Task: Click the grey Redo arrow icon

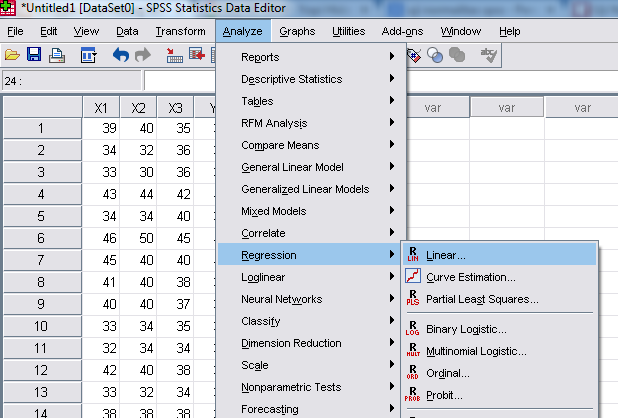Action: tap(143, 55)
